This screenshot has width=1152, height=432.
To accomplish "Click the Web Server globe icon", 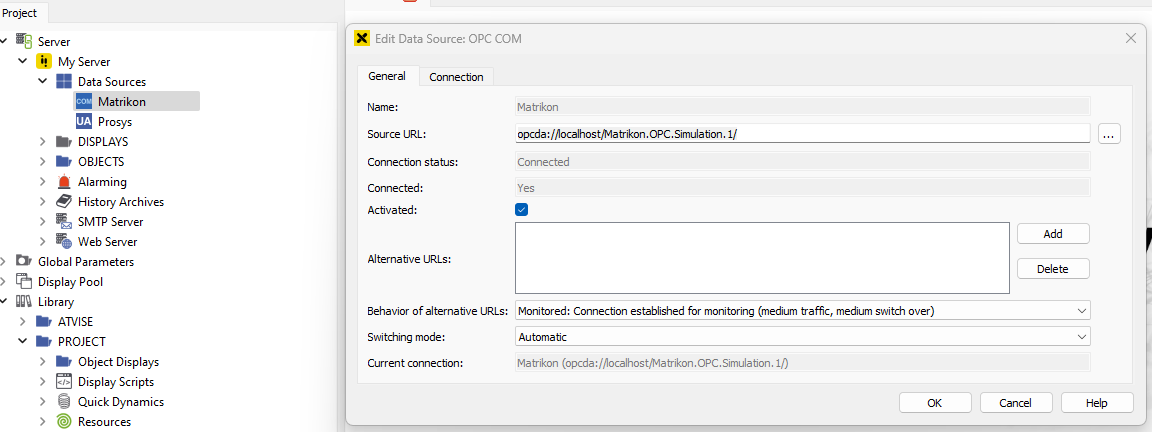I will (x=64, y=241).
